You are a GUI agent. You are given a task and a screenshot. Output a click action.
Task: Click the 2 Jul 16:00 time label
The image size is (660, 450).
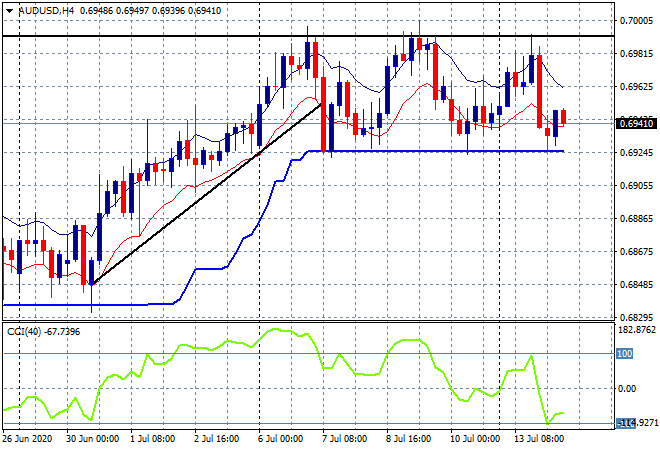(216, 439)
